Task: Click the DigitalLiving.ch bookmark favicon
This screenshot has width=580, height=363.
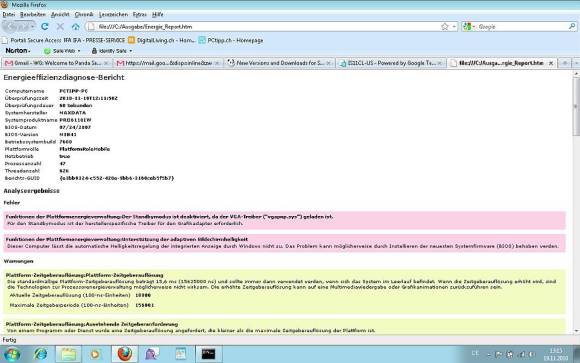Action: [x=131, y=40]
